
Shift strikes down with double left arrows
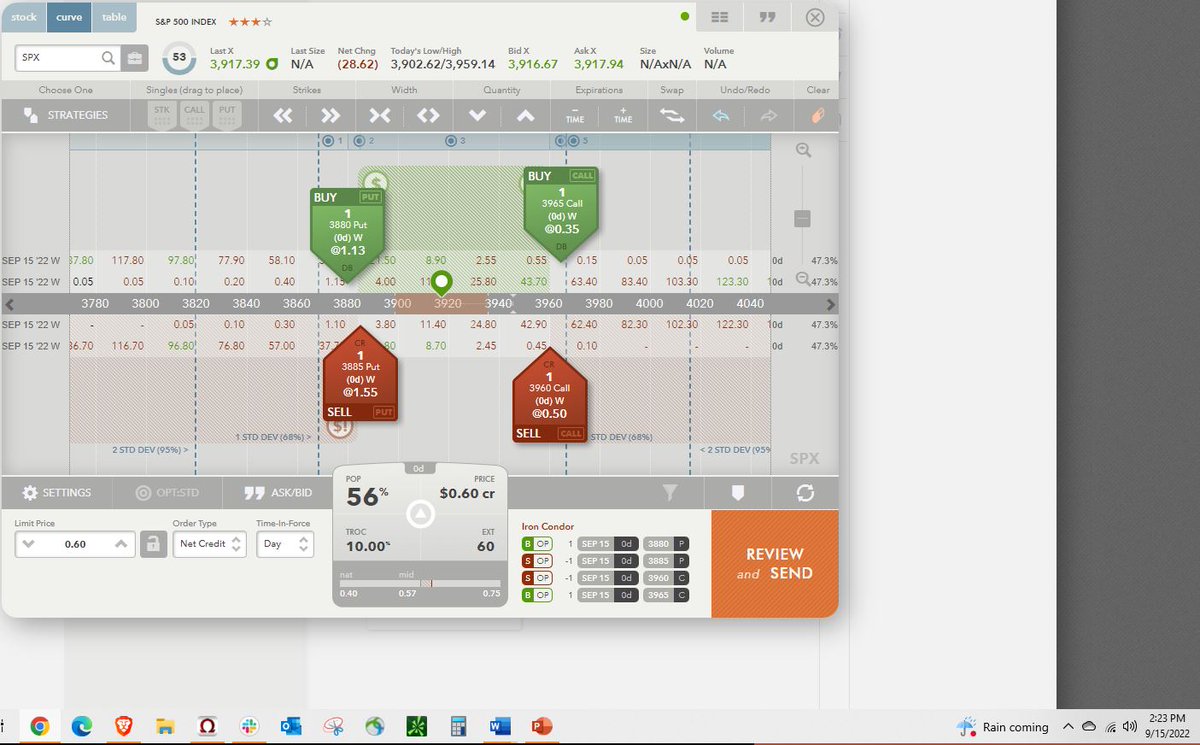(283, 115)
